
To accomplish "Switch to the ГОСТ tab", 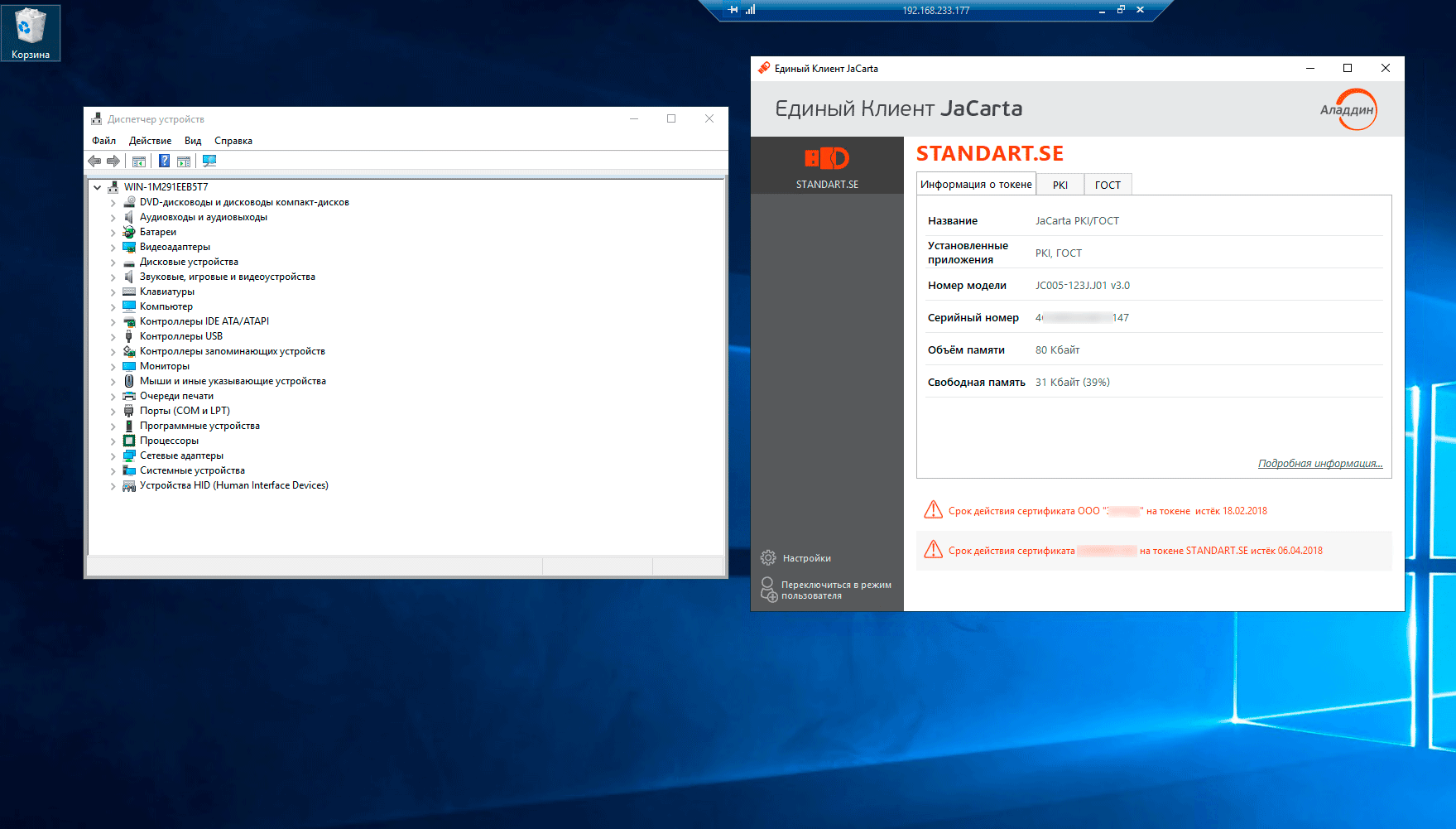I will click(1108, 185).
